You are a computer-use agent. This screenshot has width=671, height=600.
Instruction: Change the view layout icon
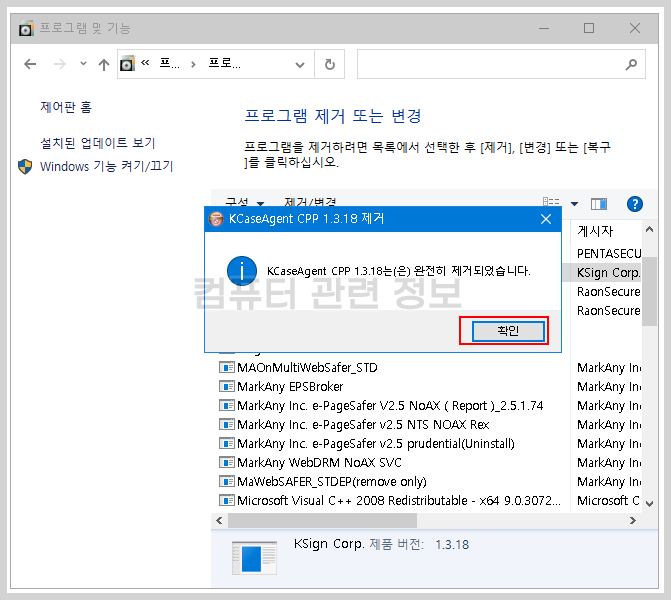click(551, 203)
